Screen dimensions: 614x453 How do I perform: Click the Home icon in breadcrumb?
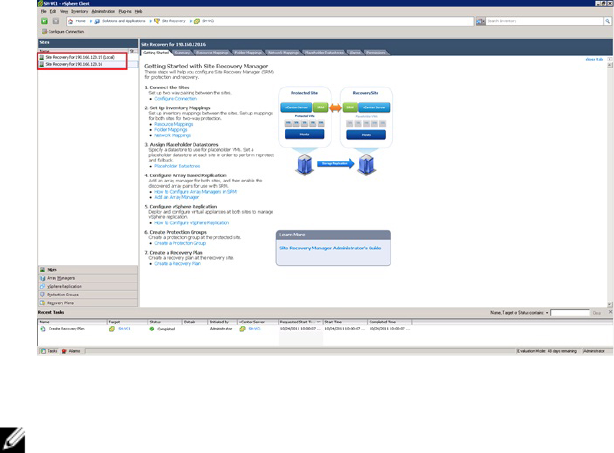point(70,21)
